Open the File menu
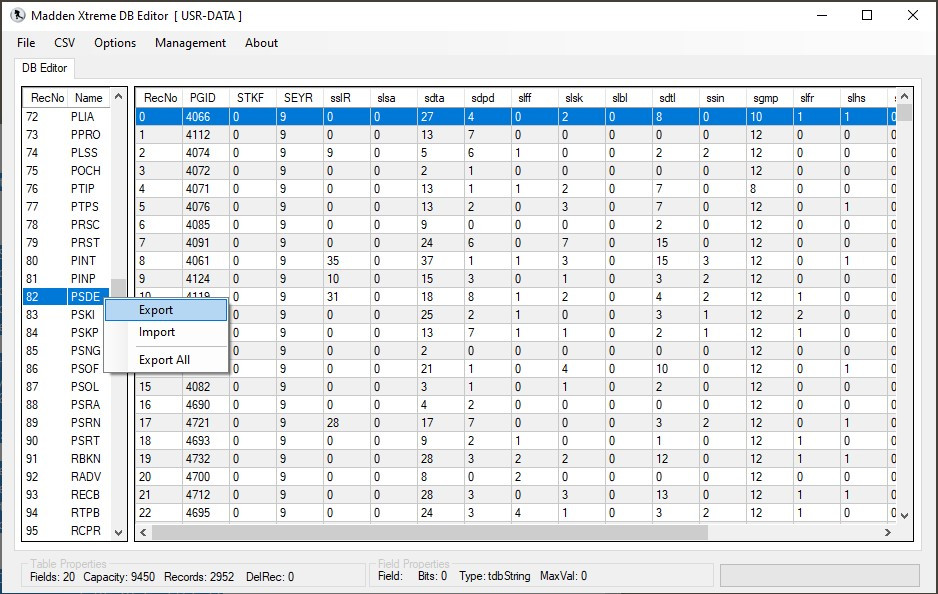Viewport: 938px width, 594px height. coord(26,43)
